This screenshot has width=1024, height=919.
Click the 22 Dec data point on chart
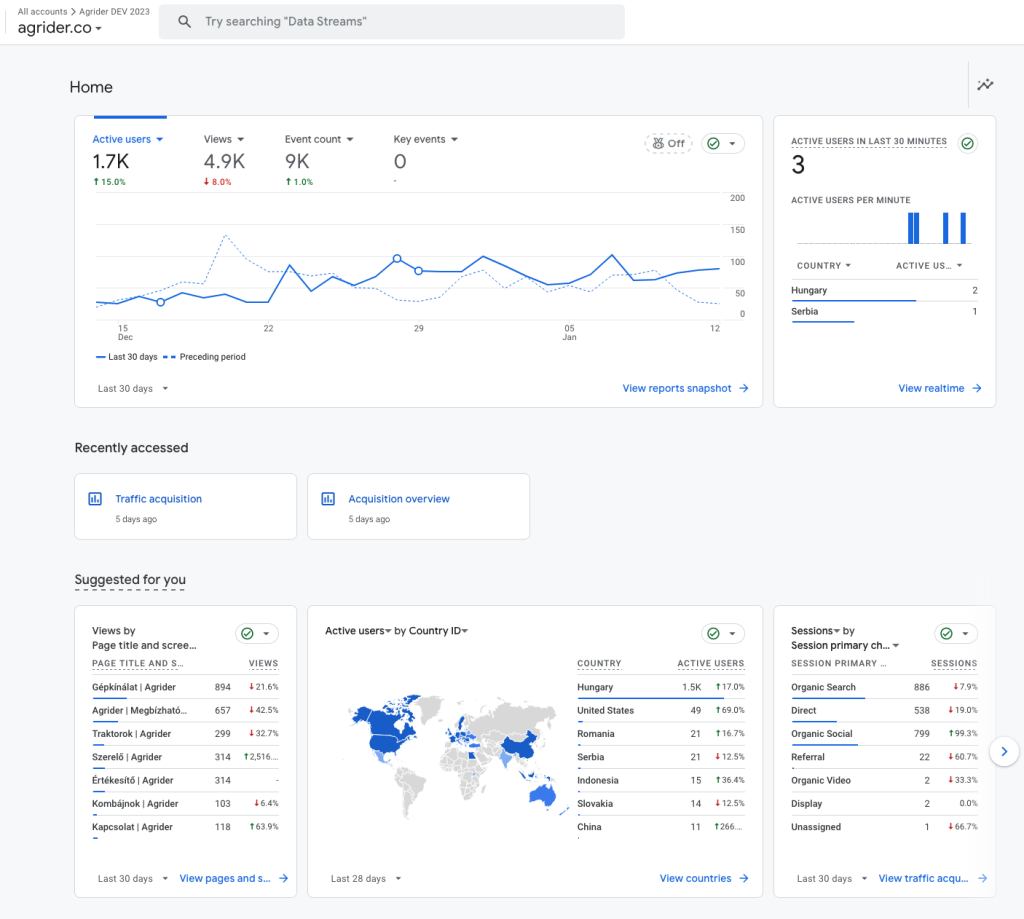[268, 302]
